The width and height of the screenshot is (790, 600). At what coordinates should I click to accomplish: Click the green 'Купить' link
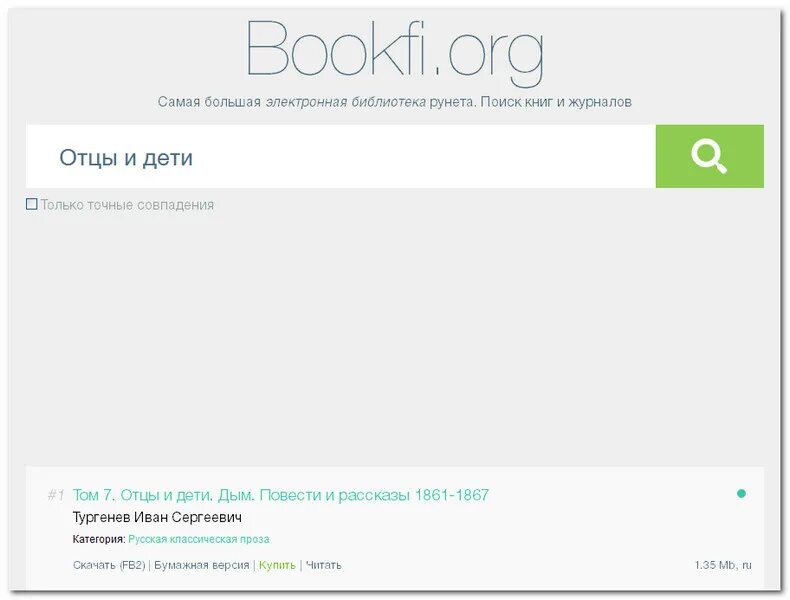(x=277, y=565)
